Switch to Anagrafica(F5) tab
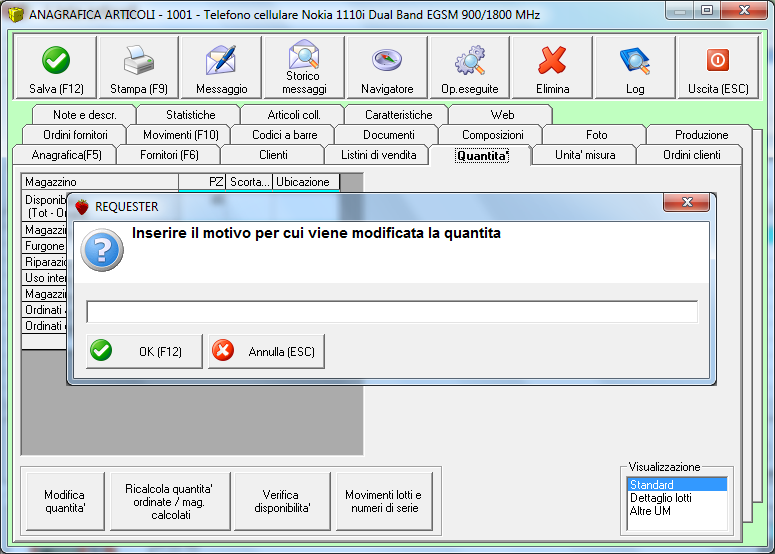Viewport: 775px width, 554px height. [x=66, y=155]
